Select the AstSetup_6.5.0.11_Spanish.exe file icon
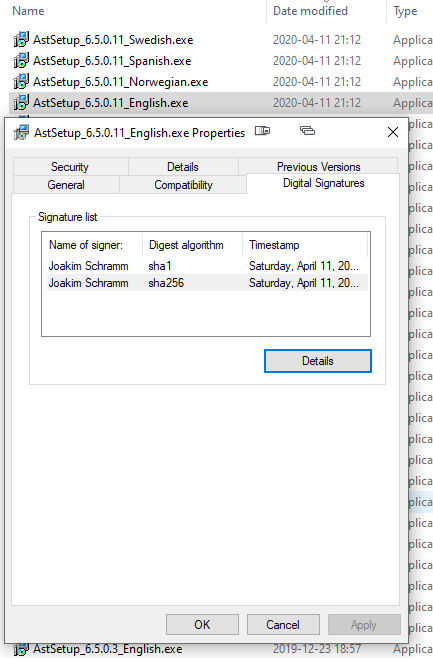The height and width of the screenshot is (658, 433). tap(21, 60)
